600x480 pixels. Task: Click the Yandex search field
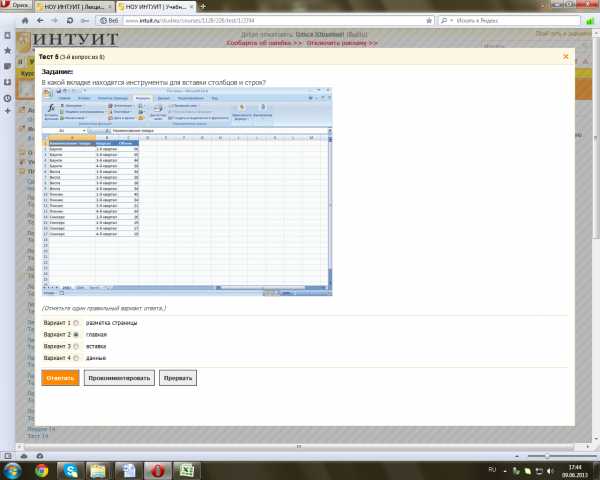(x=517, y=21)
